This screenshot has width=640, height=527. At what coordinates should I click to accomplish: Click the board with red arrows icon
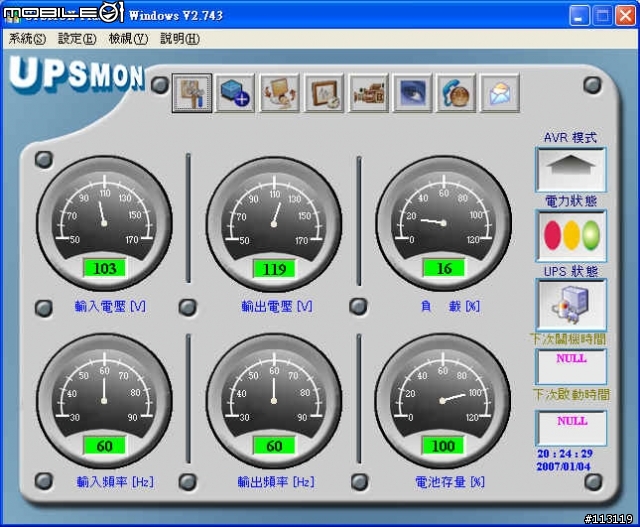[x=280, y=93]
